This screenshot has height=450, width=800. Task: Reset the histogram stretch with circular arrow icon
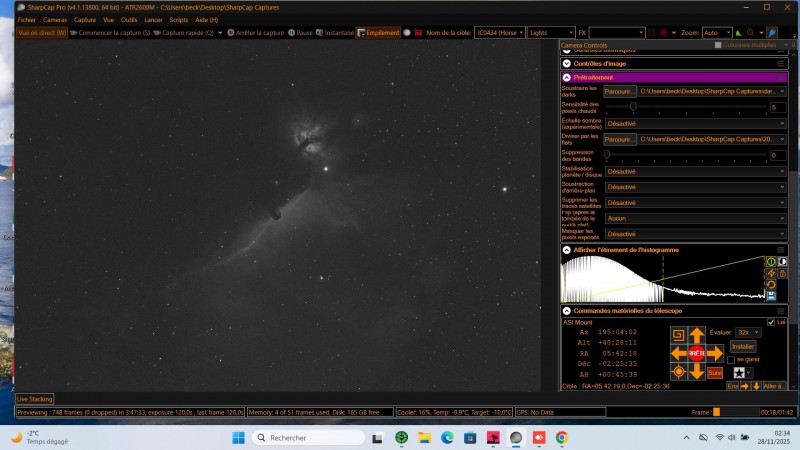click(x=771, y=284)
